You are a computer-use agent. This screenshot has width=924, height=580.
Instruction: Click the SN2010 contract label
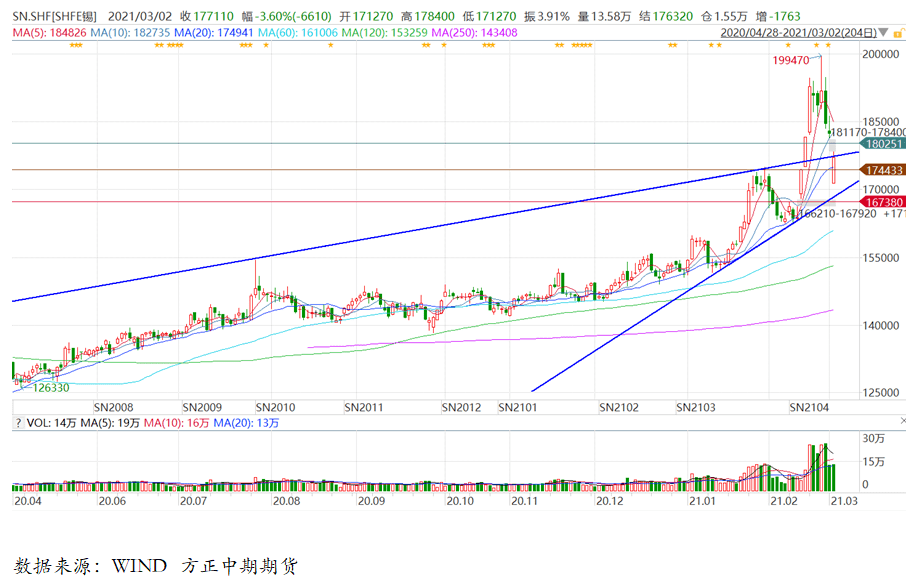pyautogui.click(x=275, y=408)
